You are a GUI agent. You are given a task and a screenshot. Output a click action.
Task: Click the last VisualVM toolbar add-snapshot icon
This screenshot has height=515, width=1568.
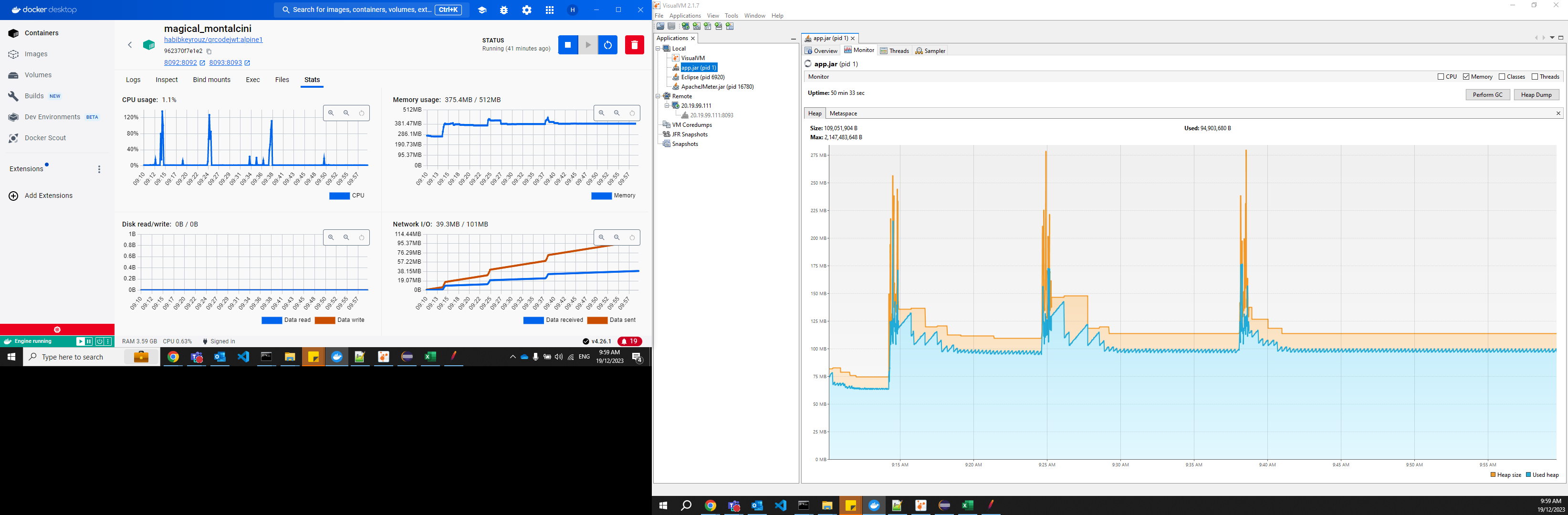pos(730,26)
